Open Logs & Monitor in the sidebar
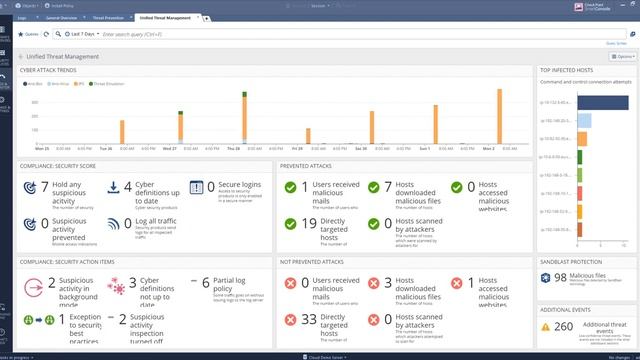The image size is (640, 360). pos(4,82)
